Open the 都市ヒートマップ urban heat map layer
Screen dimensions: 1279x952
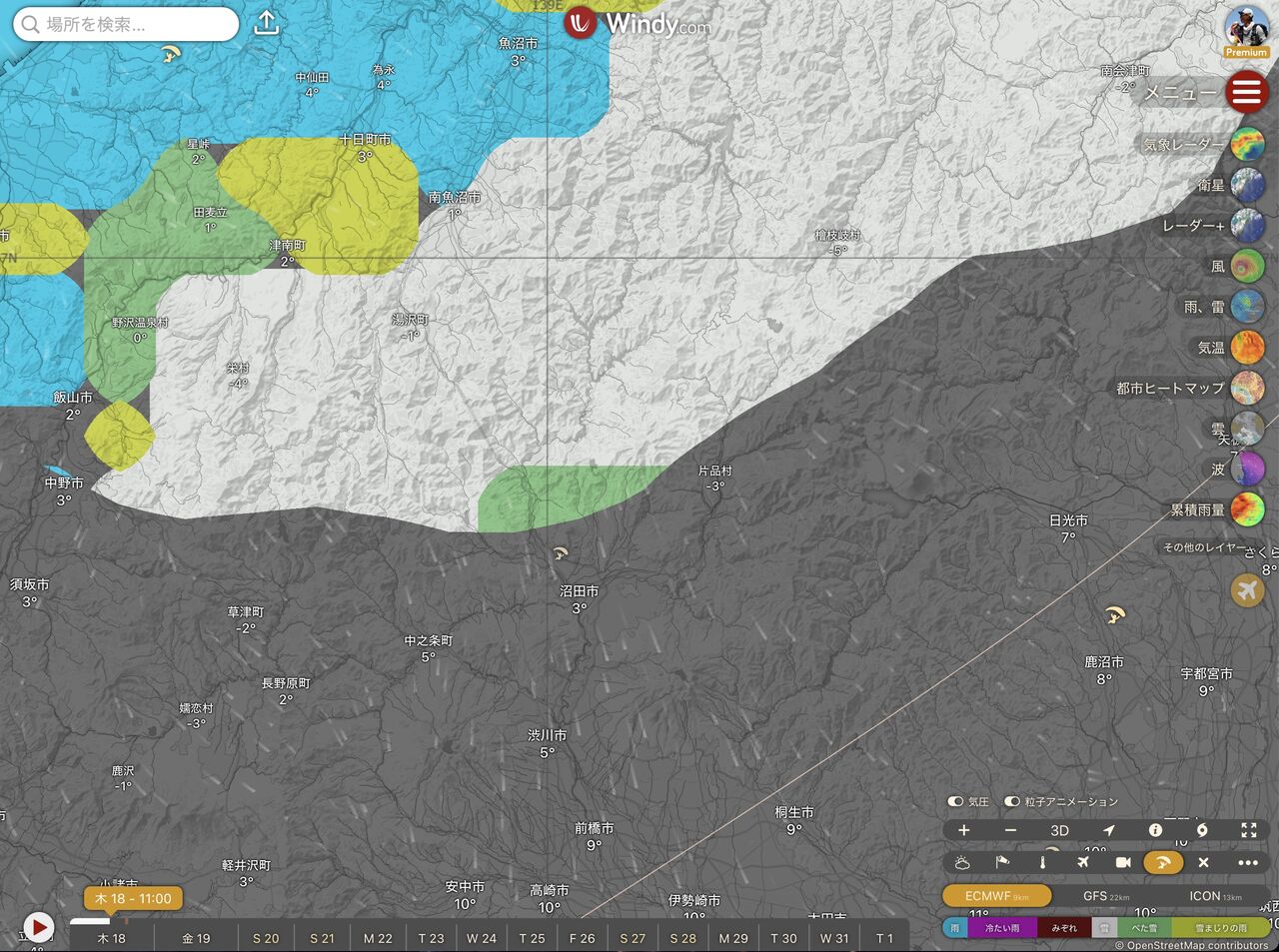coord(1247,388)
